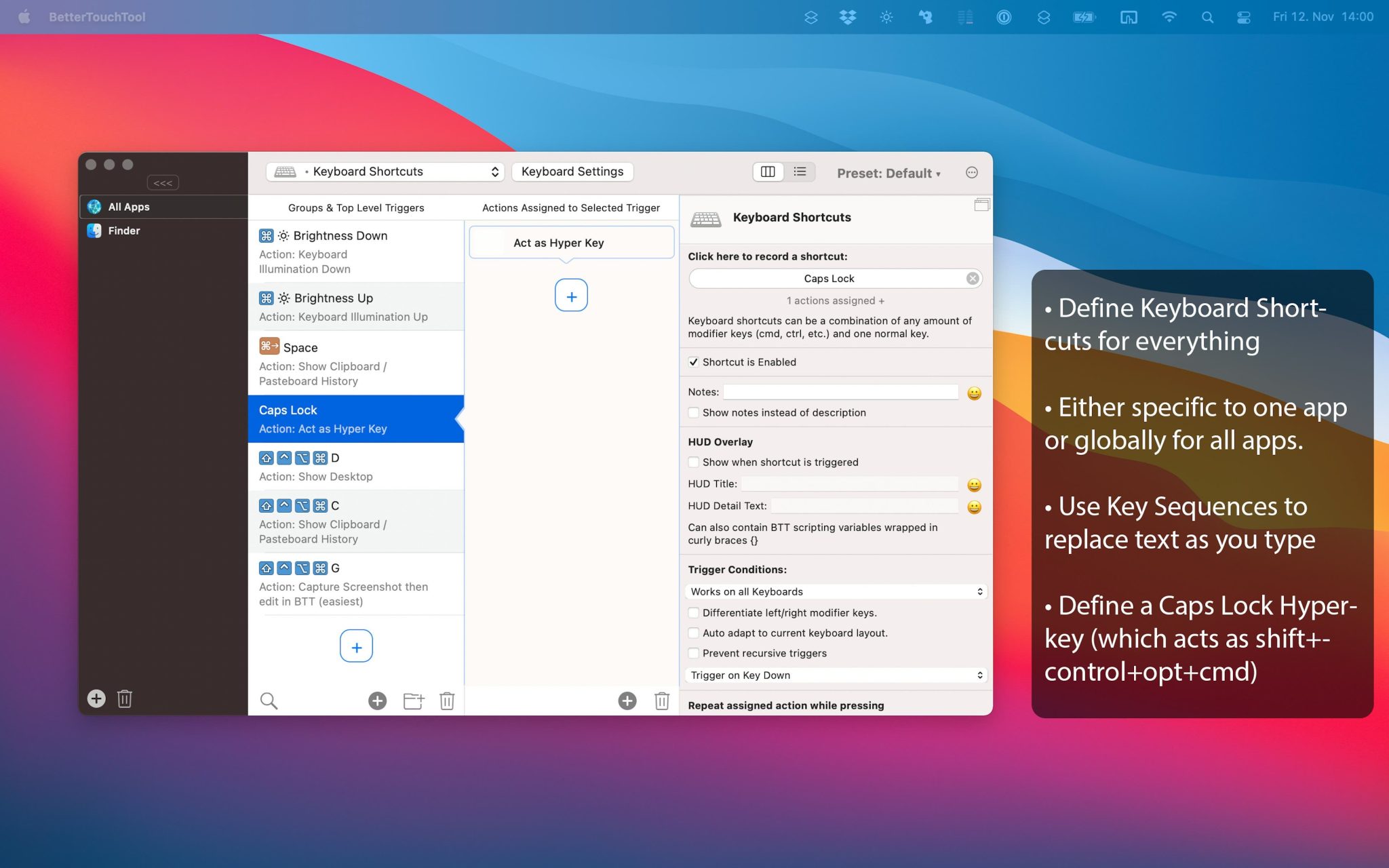Image resolution: width=1389 pixels, height=868 pixels.
Task: Open the Preset: Default menu
Action: pyautogui.click(x=888, y=173)
